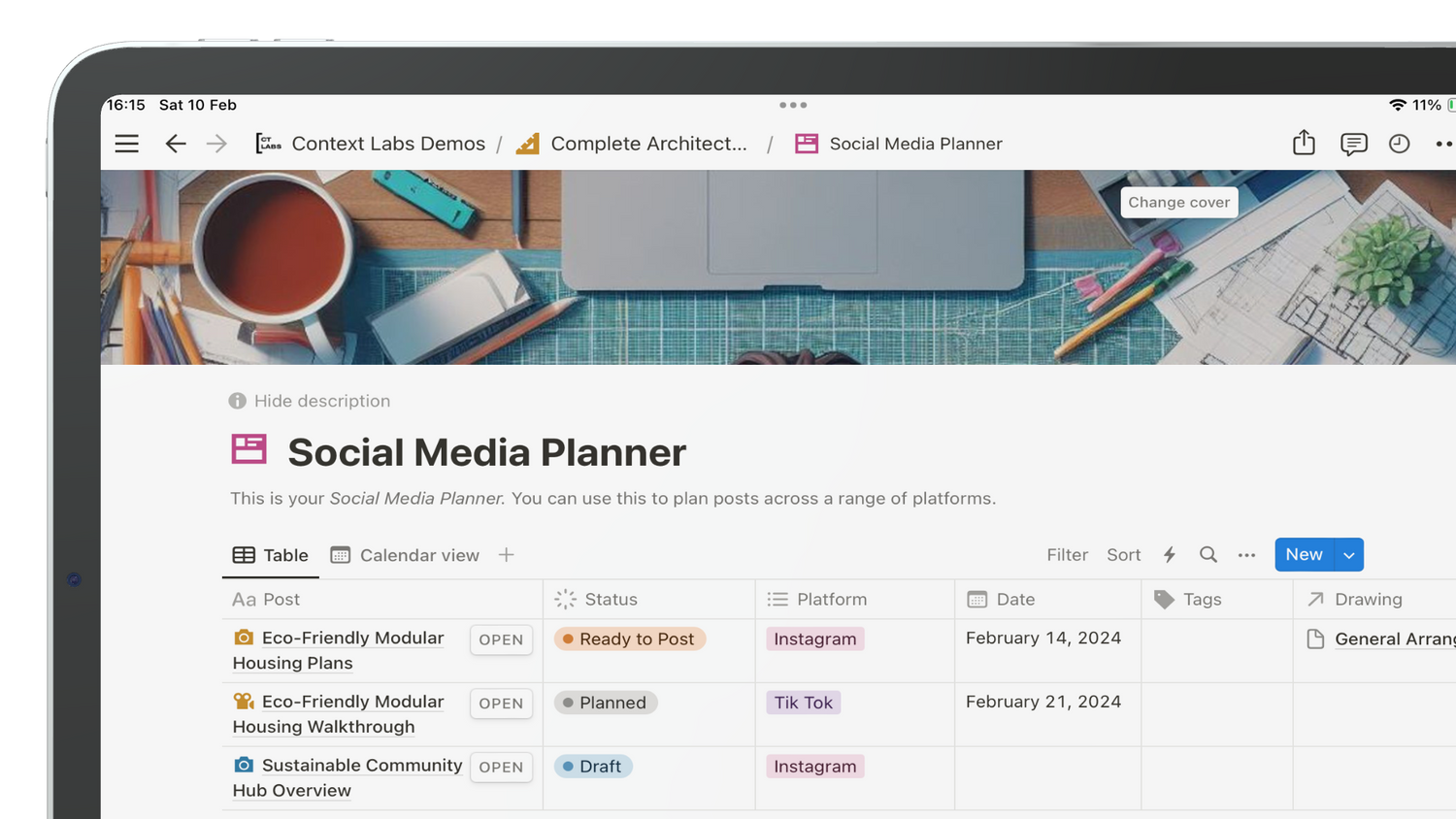The height and width of the screenshot is (819, 1456).
Task: Click the Change cover button
Action: coord(1178,202)
